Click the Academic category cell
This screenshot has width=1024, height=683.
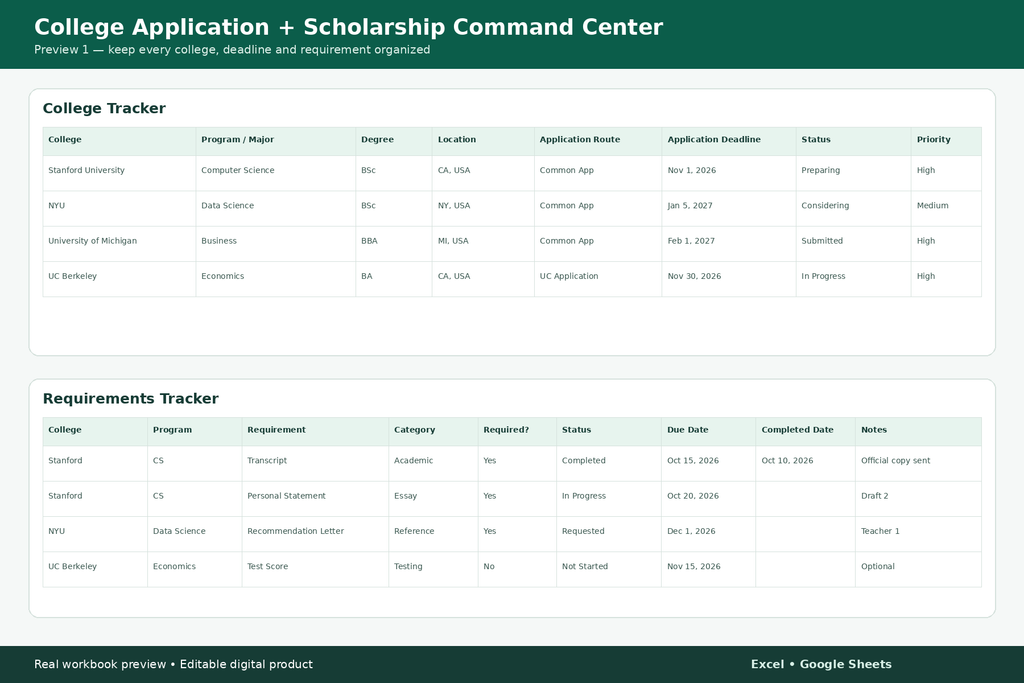pos(433,464)
